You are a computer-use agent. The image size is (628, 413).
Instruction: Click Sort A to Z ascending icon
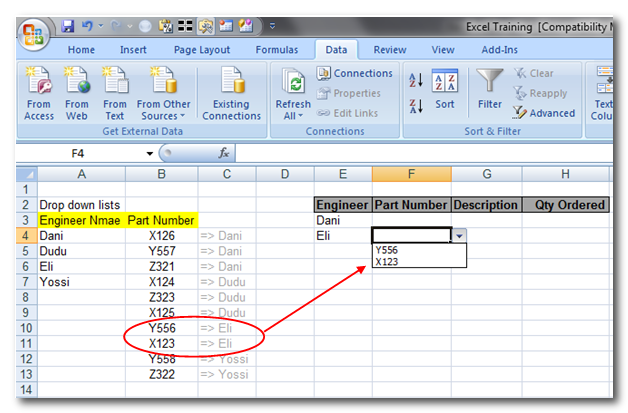pos(416,79)
